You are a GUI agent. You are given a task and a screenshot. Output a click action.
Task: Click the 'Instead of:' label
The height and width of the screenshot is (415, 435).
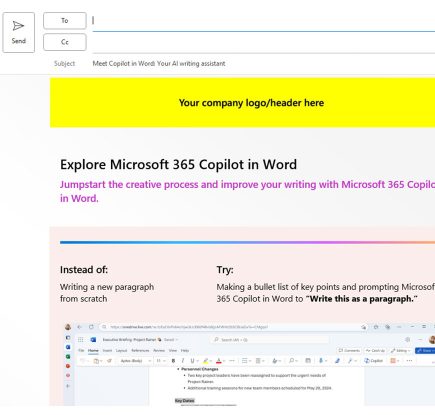click(x=84, y=270)
